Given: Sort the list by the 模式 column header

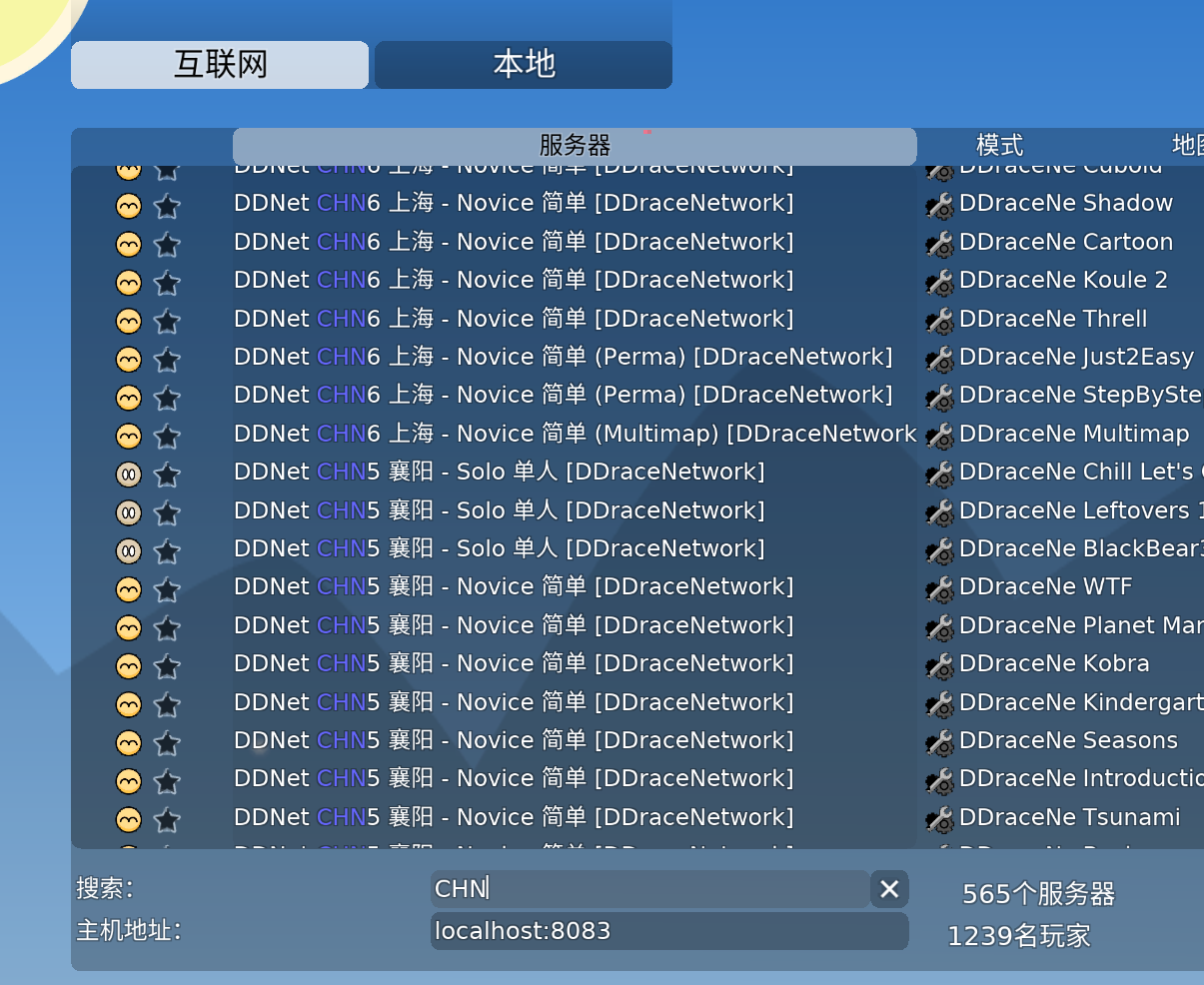Looking at the screenshot, I should [x=999, y=146].
